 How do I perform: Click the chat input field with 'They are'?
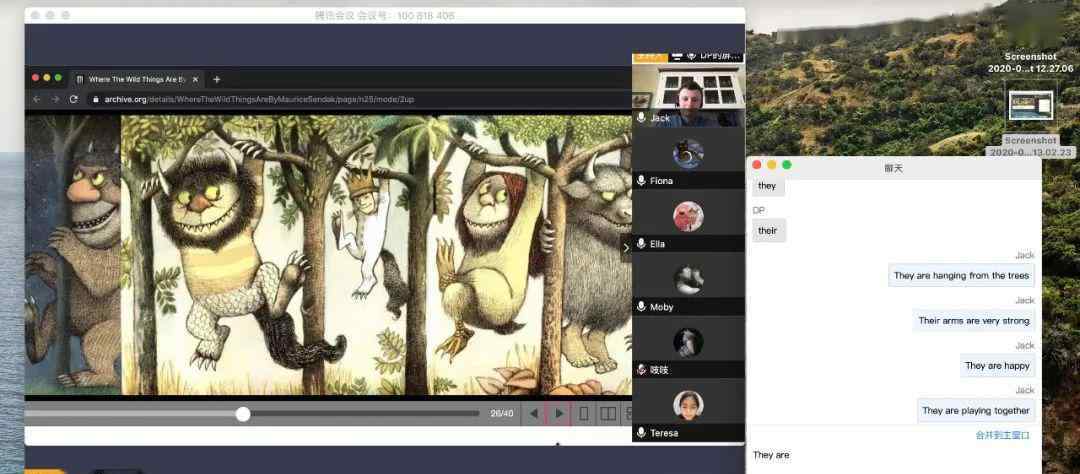[893, 457]
